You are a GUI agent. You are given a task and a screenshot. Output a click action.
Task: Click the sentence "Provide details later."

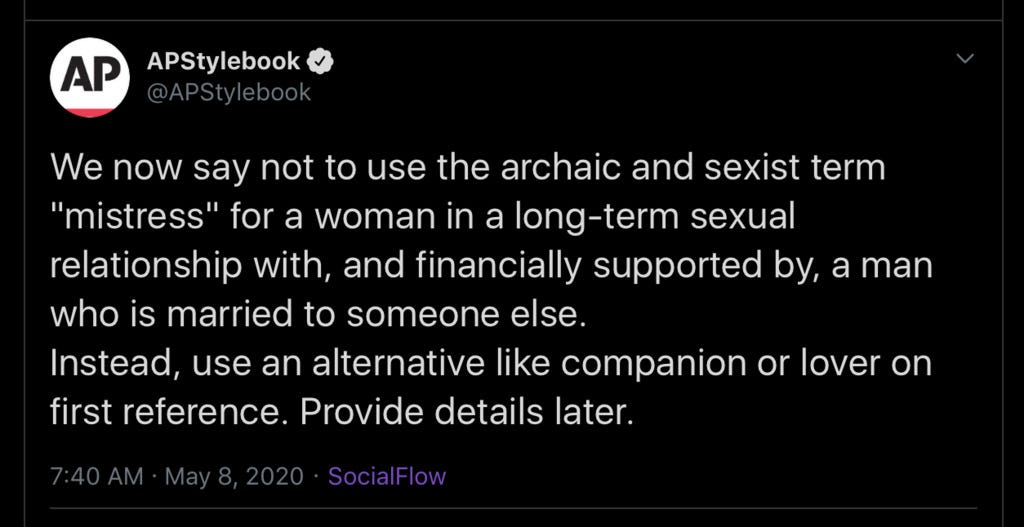coord(467,411)
